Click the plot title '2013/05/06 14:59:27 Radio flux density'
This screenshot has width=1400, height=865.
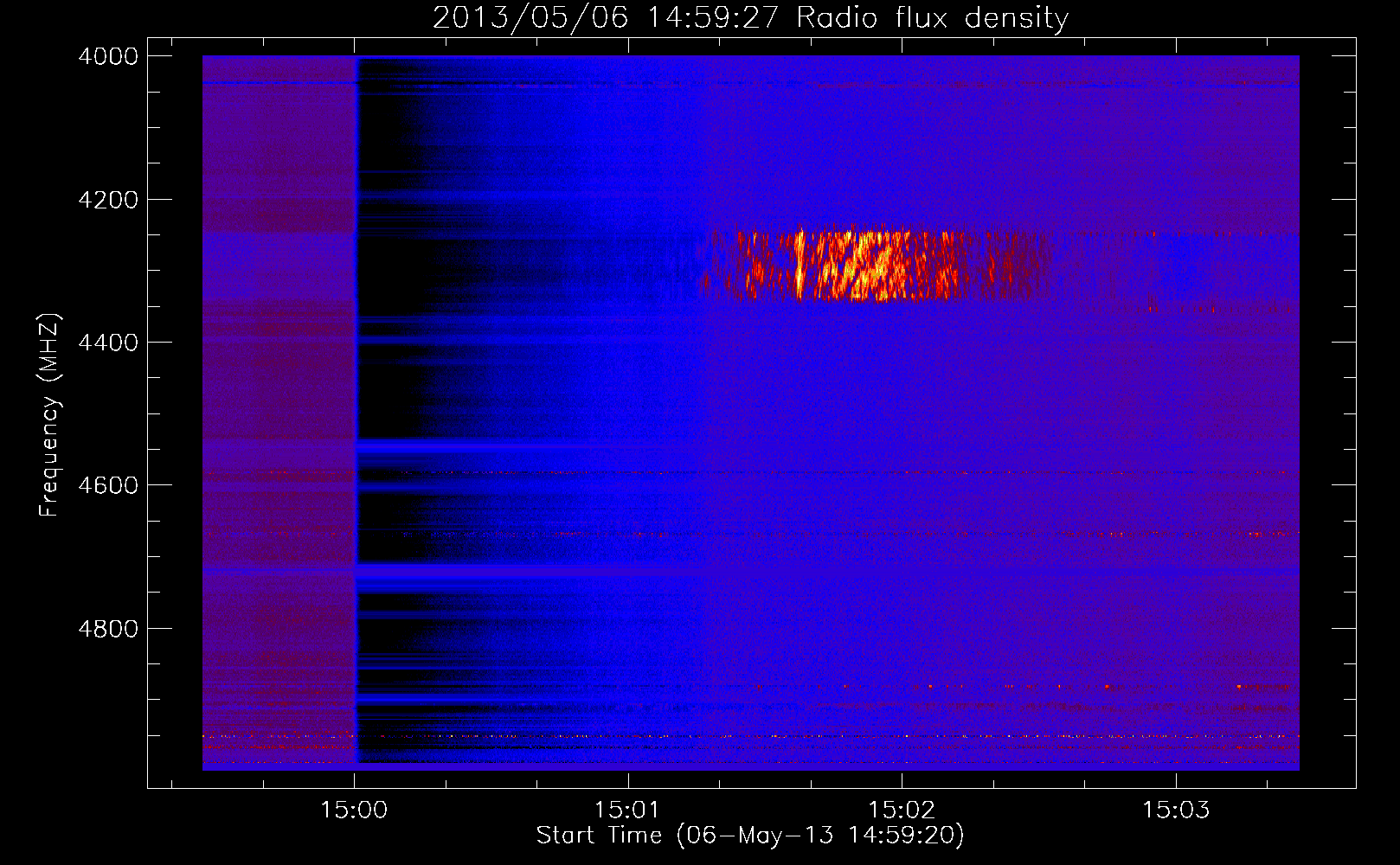tap(750, 17)
